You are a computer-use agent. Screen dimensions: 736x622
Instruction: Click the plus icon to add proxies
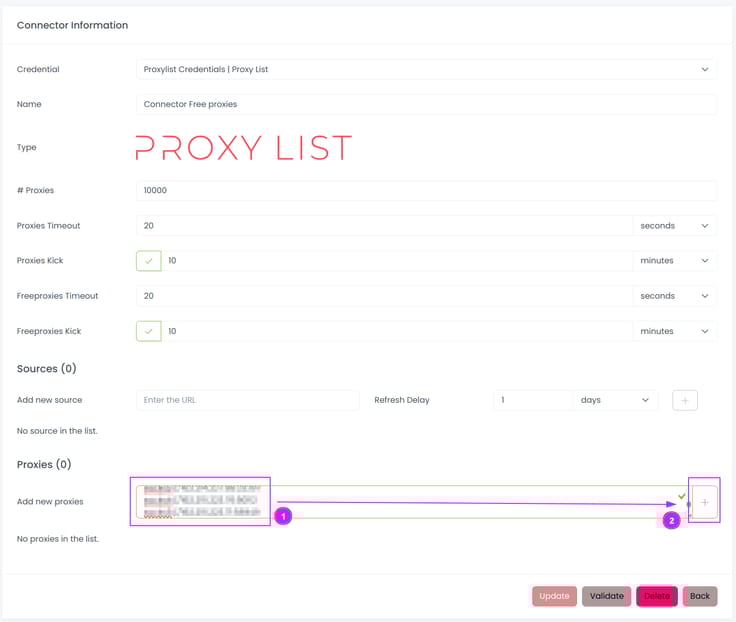tap(704, 502)
